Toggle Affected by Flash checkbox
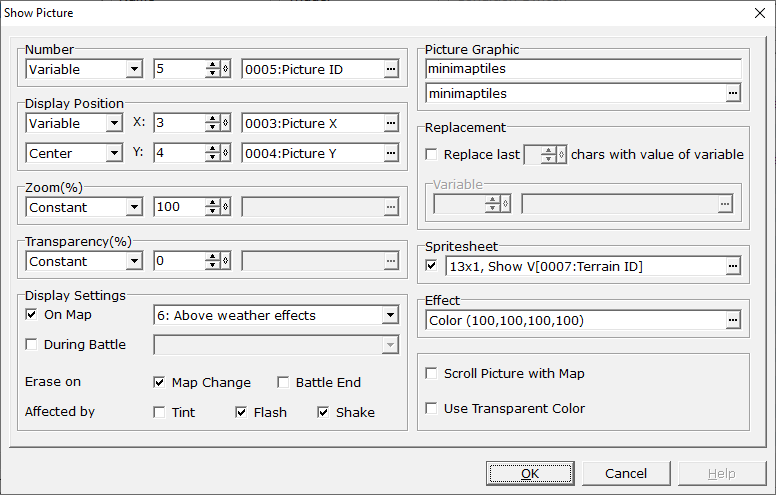The image size is (776, 495). point(241,412)
